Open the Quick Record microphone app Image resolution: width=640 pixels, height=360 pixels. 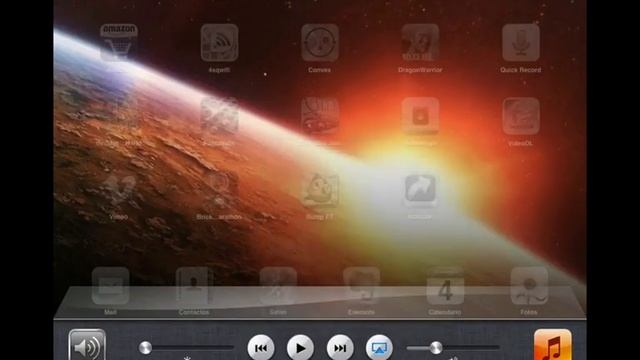pos(521,42)
